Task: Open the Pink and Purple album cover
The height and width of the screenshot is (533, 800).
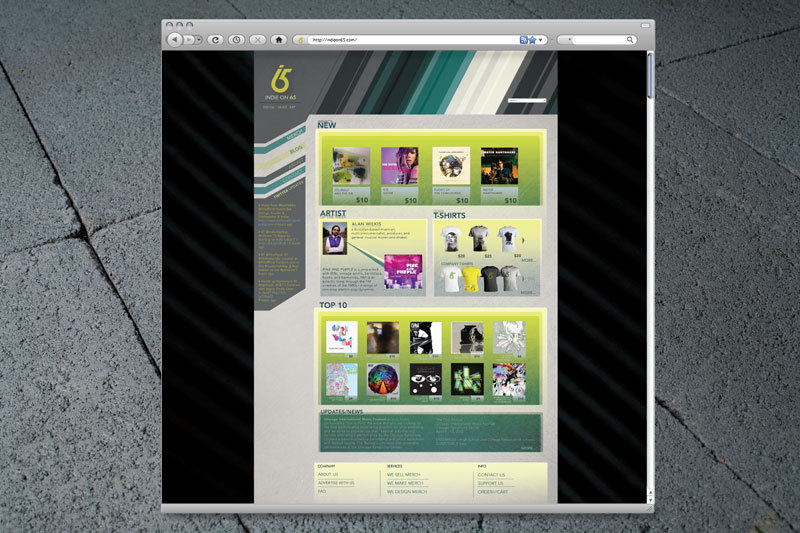Action: pyautogui.click(x=403, y=272)
